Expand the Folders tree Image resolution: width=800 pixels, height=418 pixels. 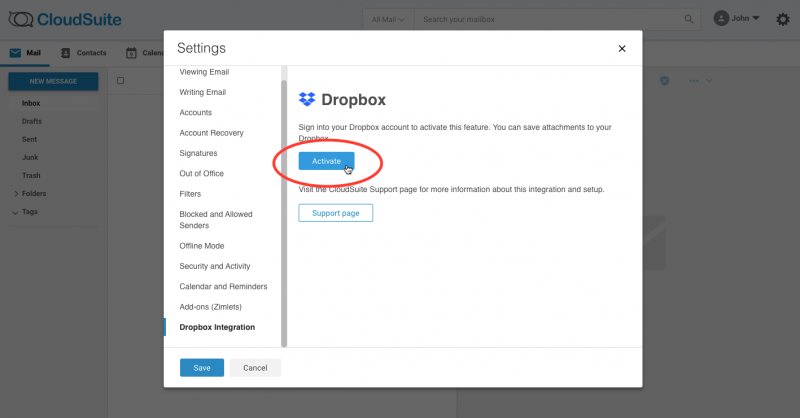coord(16,194)
